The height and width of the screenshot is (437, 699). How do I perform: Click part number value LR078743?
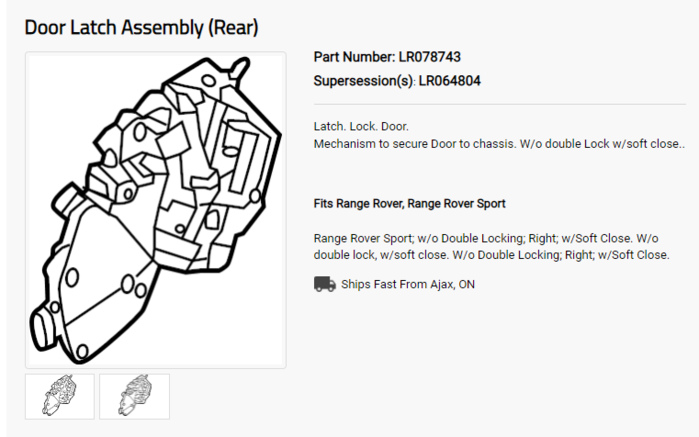tap(429, 57)
